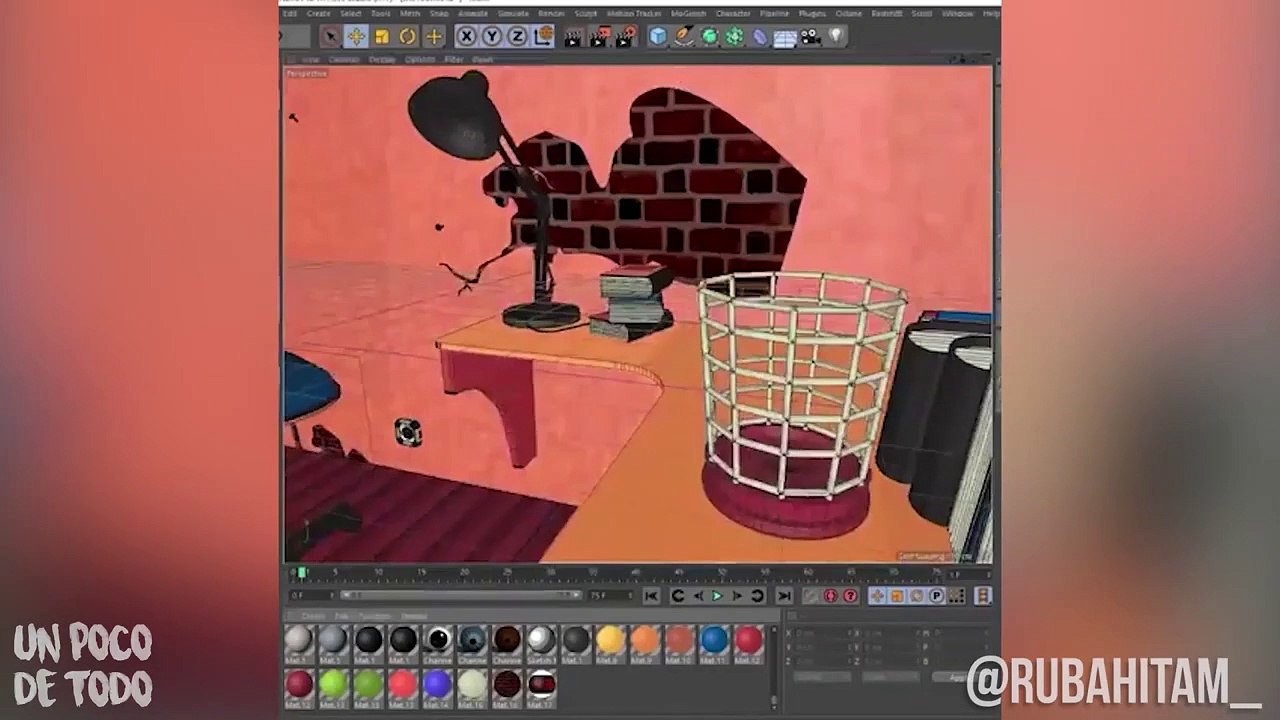Go to next key

point(757,596)
